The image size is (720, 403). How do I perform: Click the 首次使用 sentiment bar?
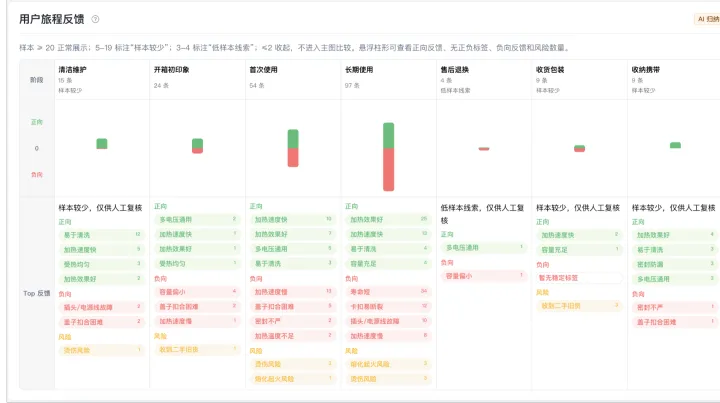[x=293, y=148]
